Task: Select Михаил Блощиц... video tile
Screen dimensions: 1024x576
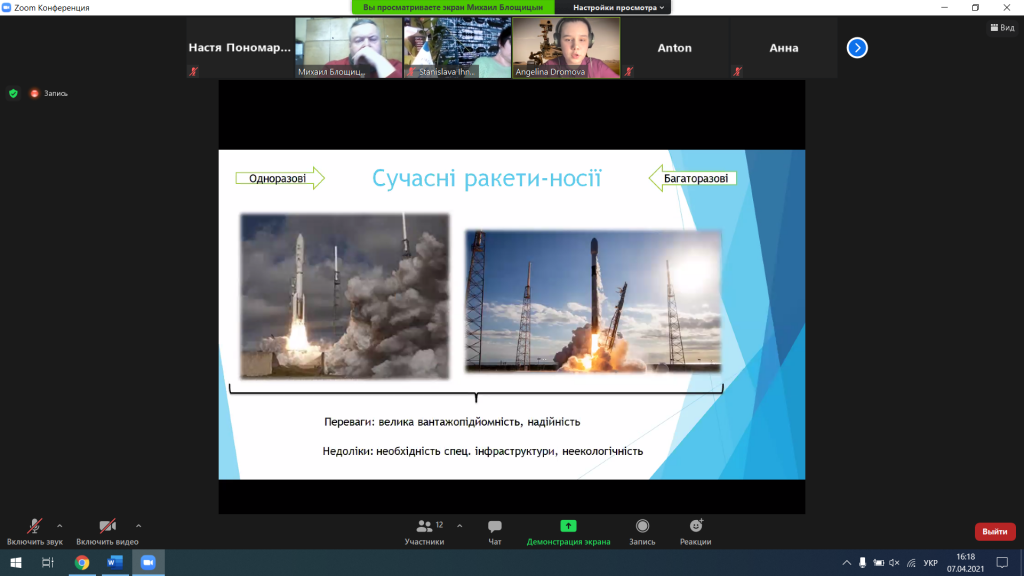Action: (349, 48)
